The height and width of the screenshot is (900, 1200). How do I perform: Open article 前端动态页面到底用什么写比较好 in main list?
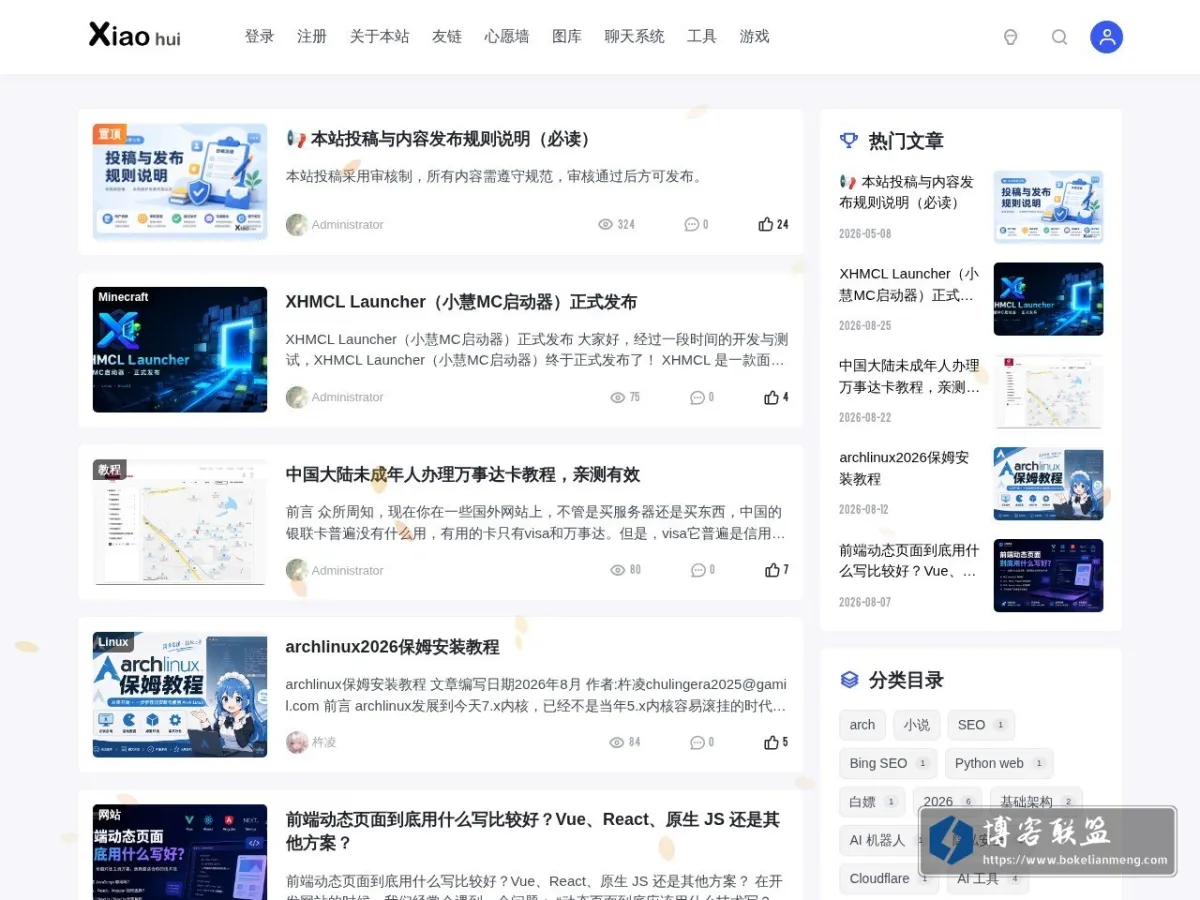pyautogui.click(x=532, y=831)
